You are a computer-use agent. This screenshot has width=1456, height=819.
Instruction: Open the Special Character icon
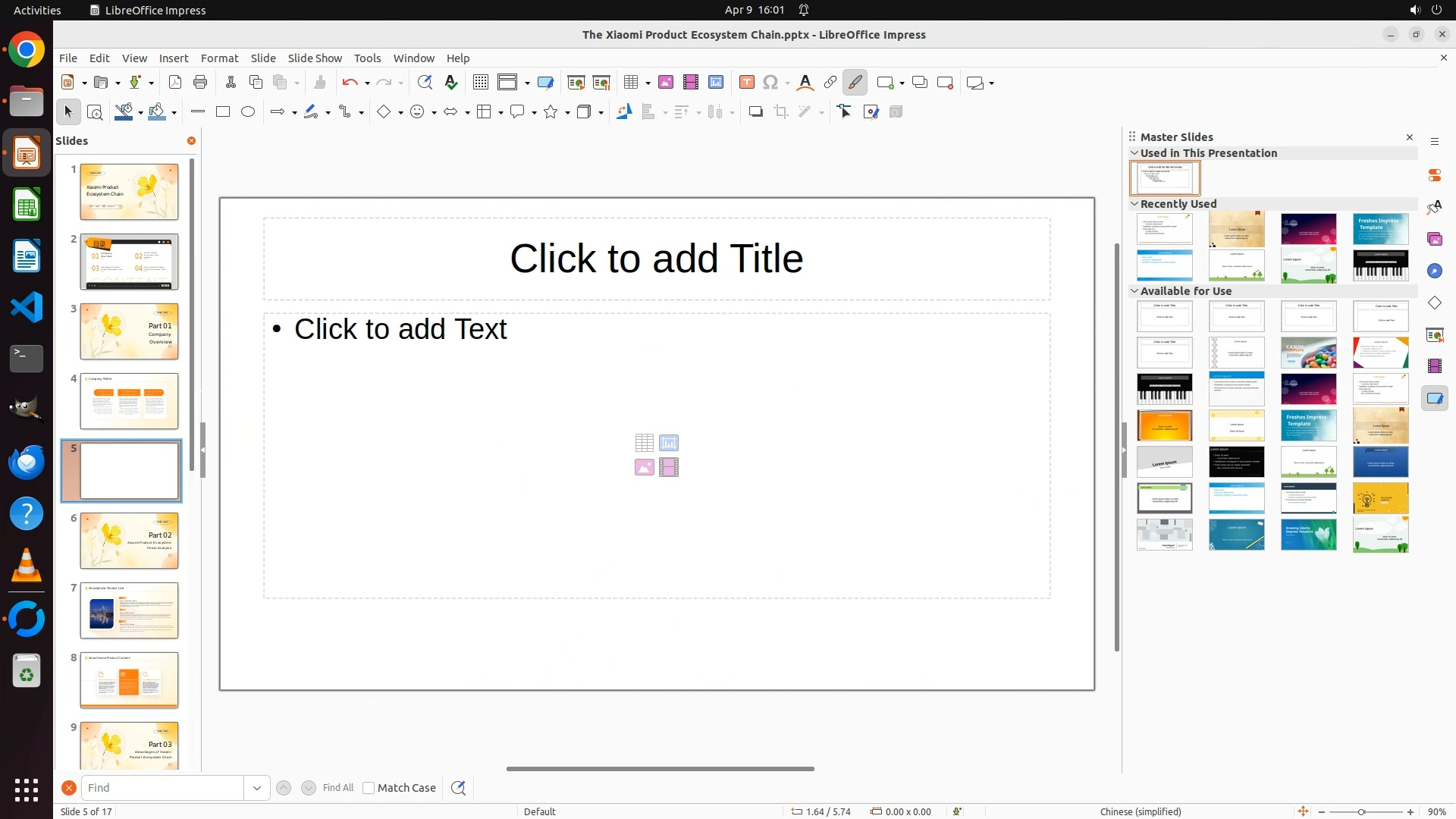pos(770,82)
